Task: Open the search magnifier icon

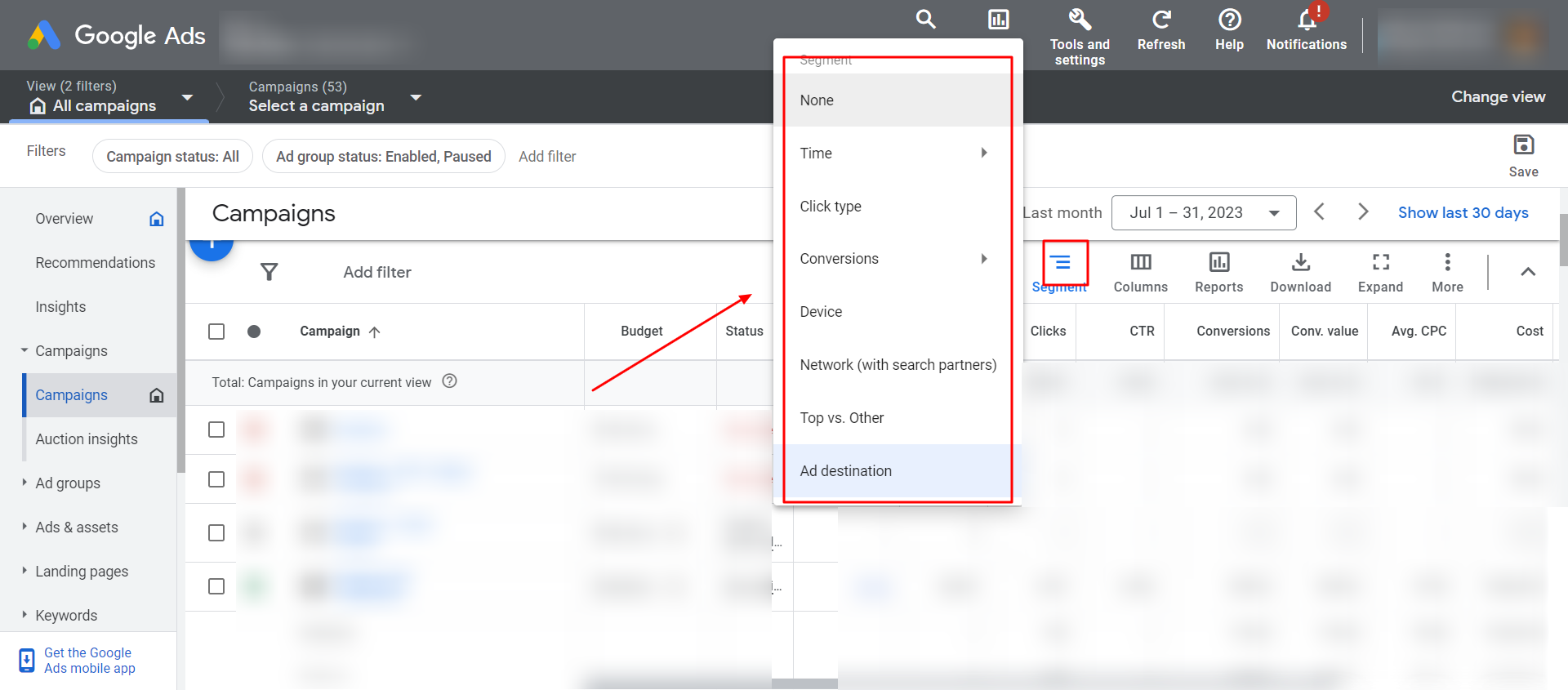Action: (x=925, y=19)
